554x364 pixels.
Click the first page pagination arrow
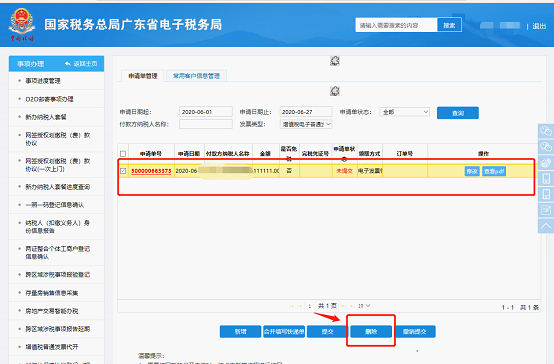click(x=291, y=306)
